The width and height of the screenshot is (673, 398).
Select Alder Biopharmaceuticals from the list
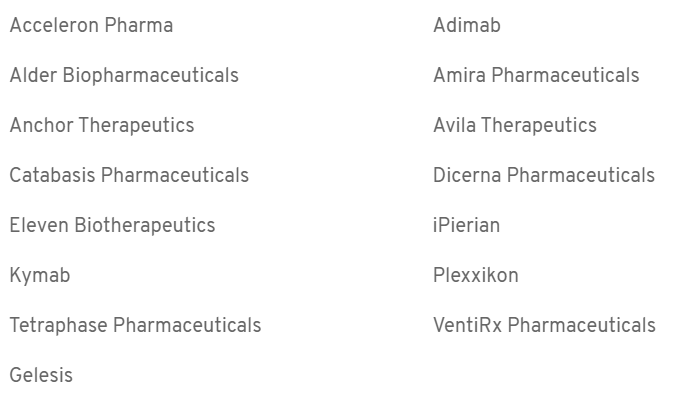click(x=124, y=76)
